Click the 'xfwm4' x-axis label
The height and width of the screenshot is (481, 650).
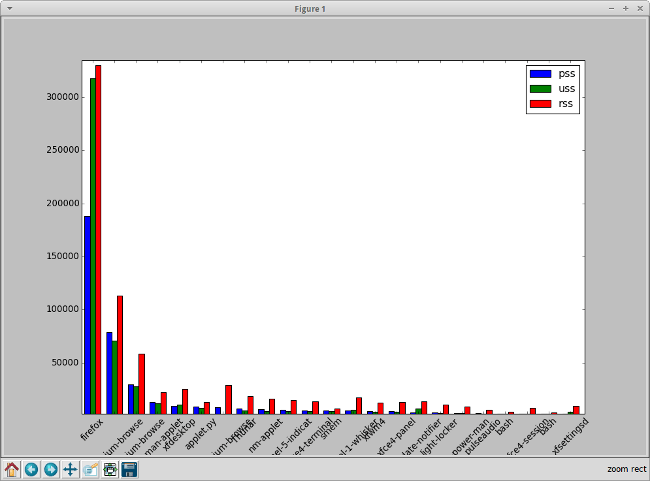pos(375,430)
